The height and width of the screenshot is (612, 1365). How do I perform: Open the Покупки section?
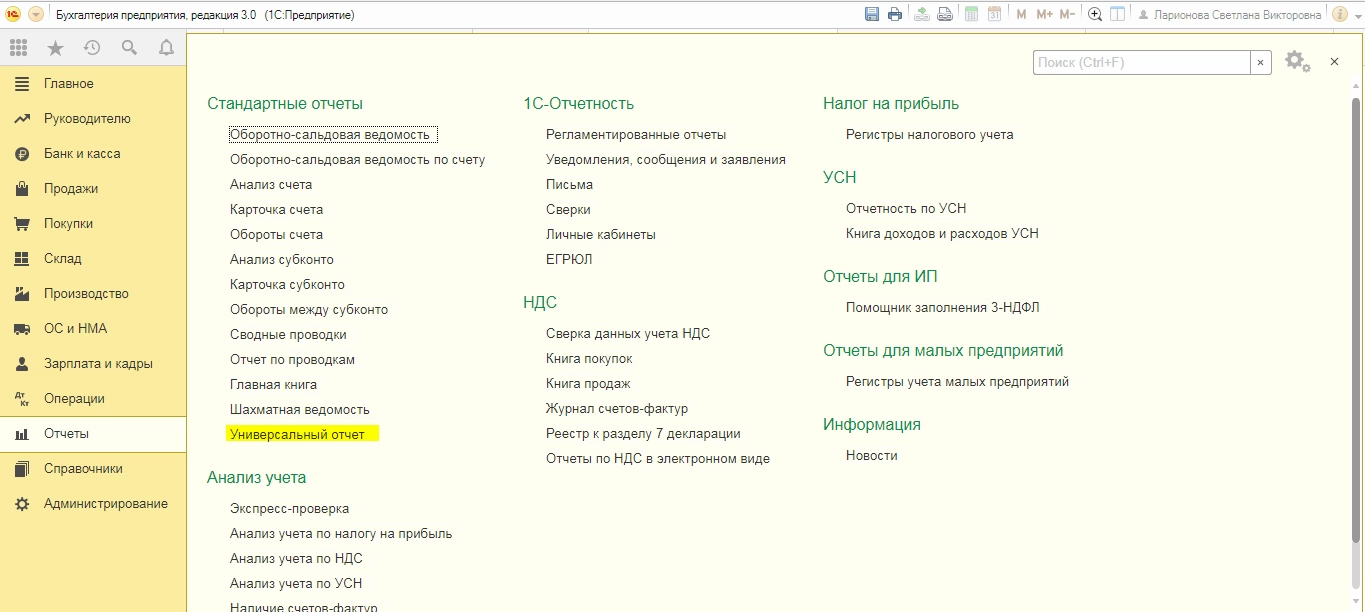(x=93, y=224)
